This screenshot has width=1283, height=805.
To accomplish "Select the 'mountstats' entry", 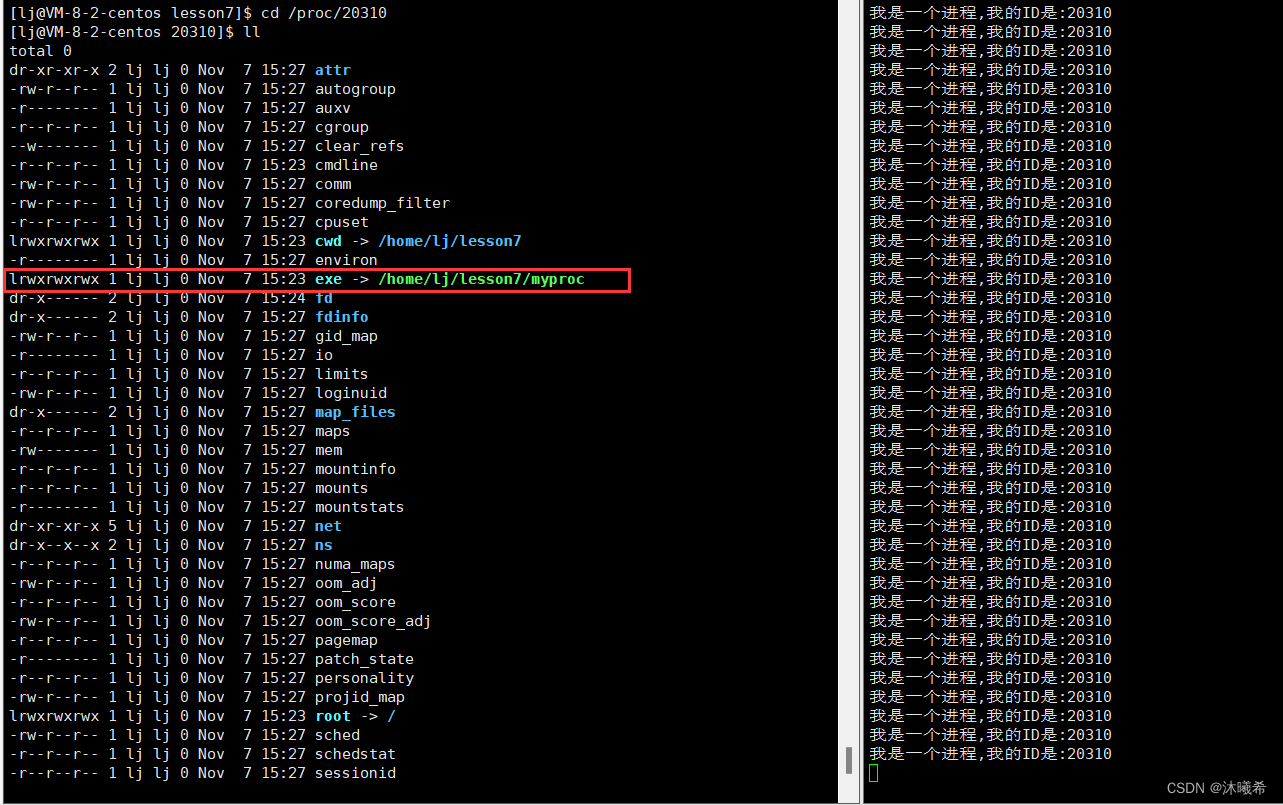I will coord(359,507).
